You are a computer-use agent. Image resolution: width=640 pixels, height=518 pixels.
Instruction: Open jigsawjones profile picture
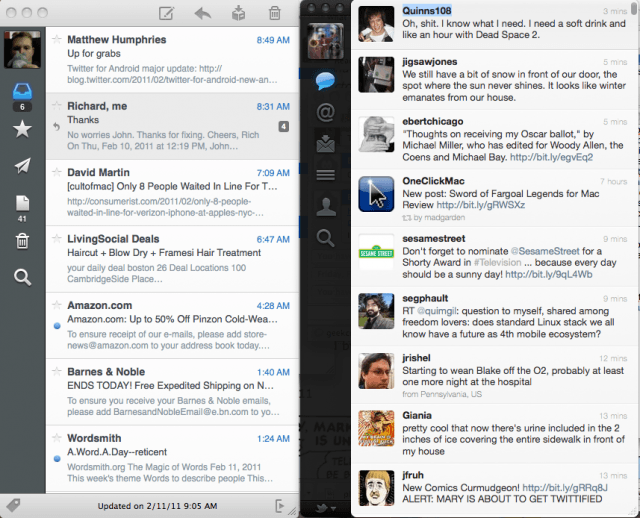tap(376, 75)
